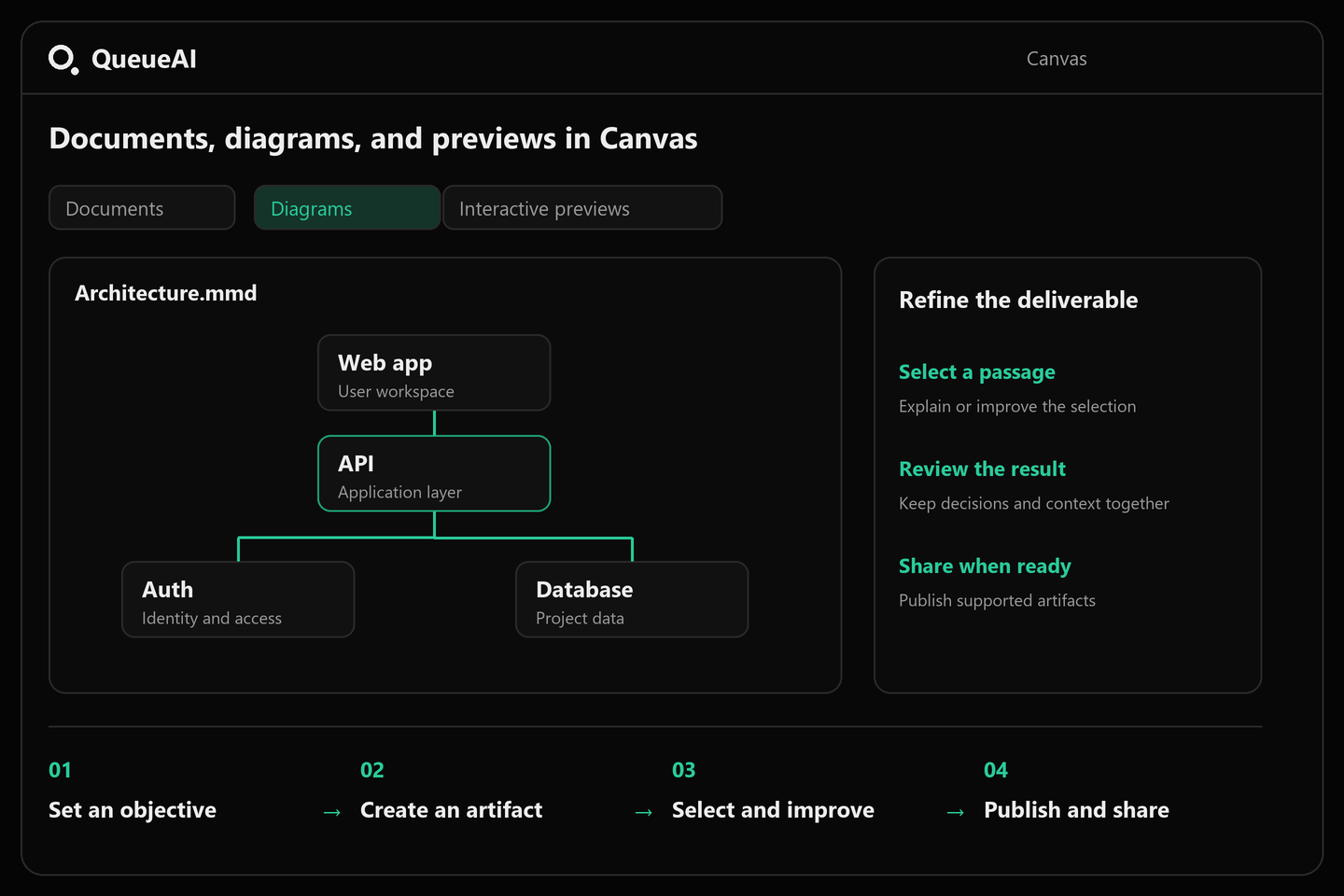This screenshot has width=1344, height=896.
Task: Switch to the Documents tab
Action: pyautogui.click(x=142, y=207)
